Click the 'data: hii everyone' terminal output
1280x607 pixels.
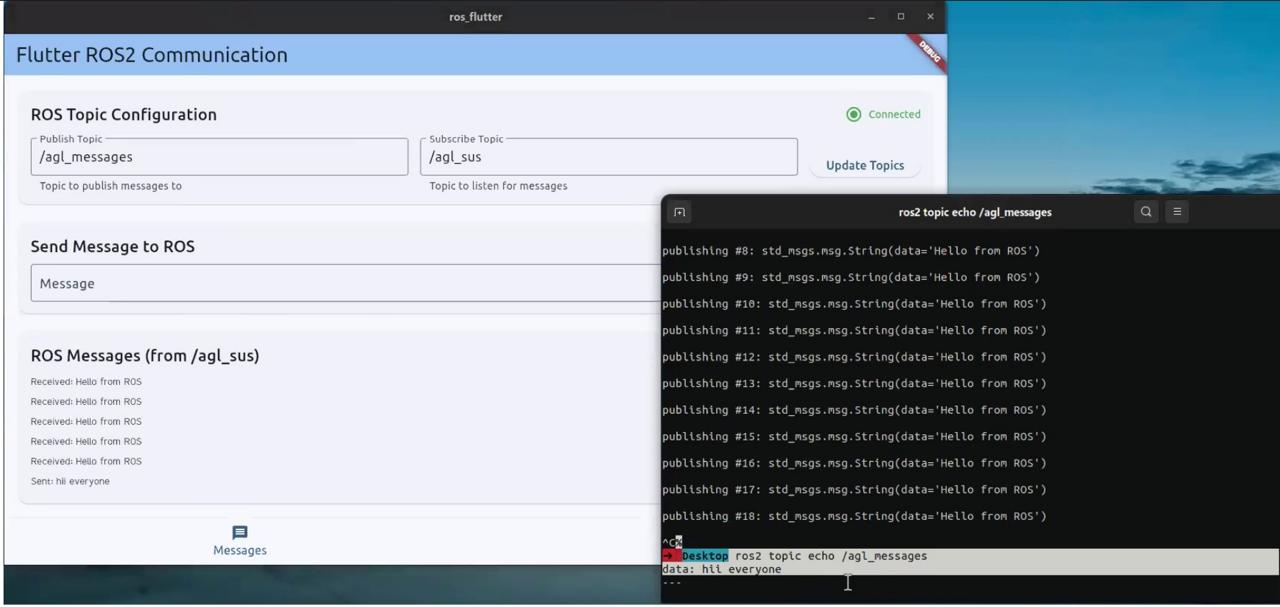[722, 569]
